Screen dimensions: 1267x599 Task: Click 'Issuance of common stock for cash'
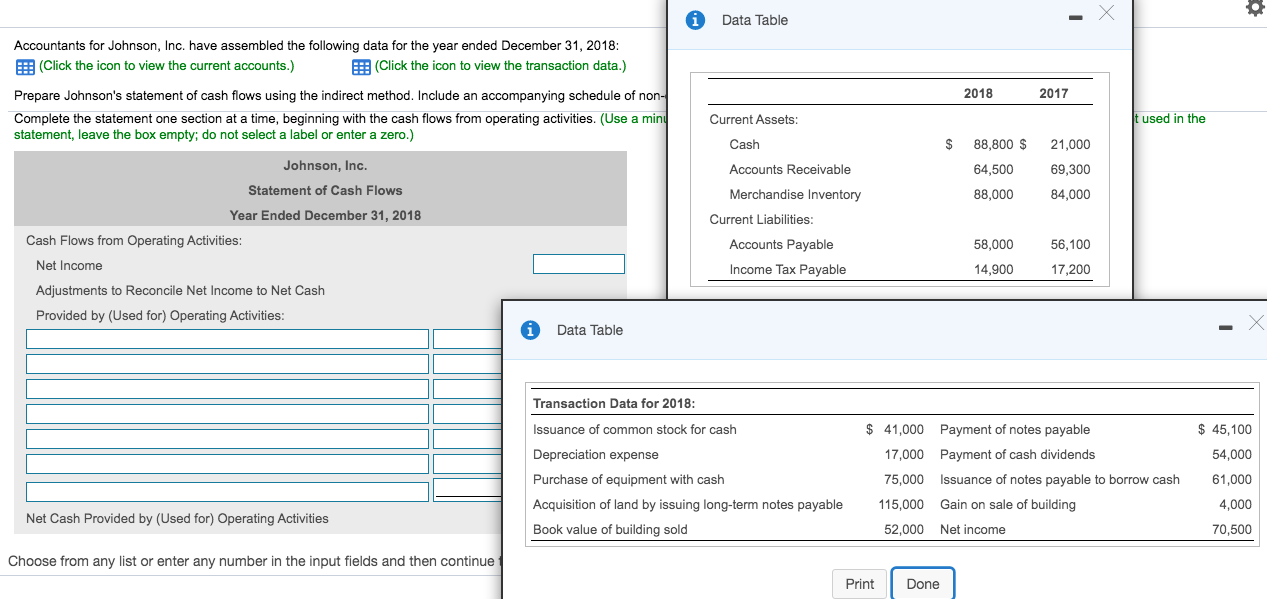click(x=635, y=430)
